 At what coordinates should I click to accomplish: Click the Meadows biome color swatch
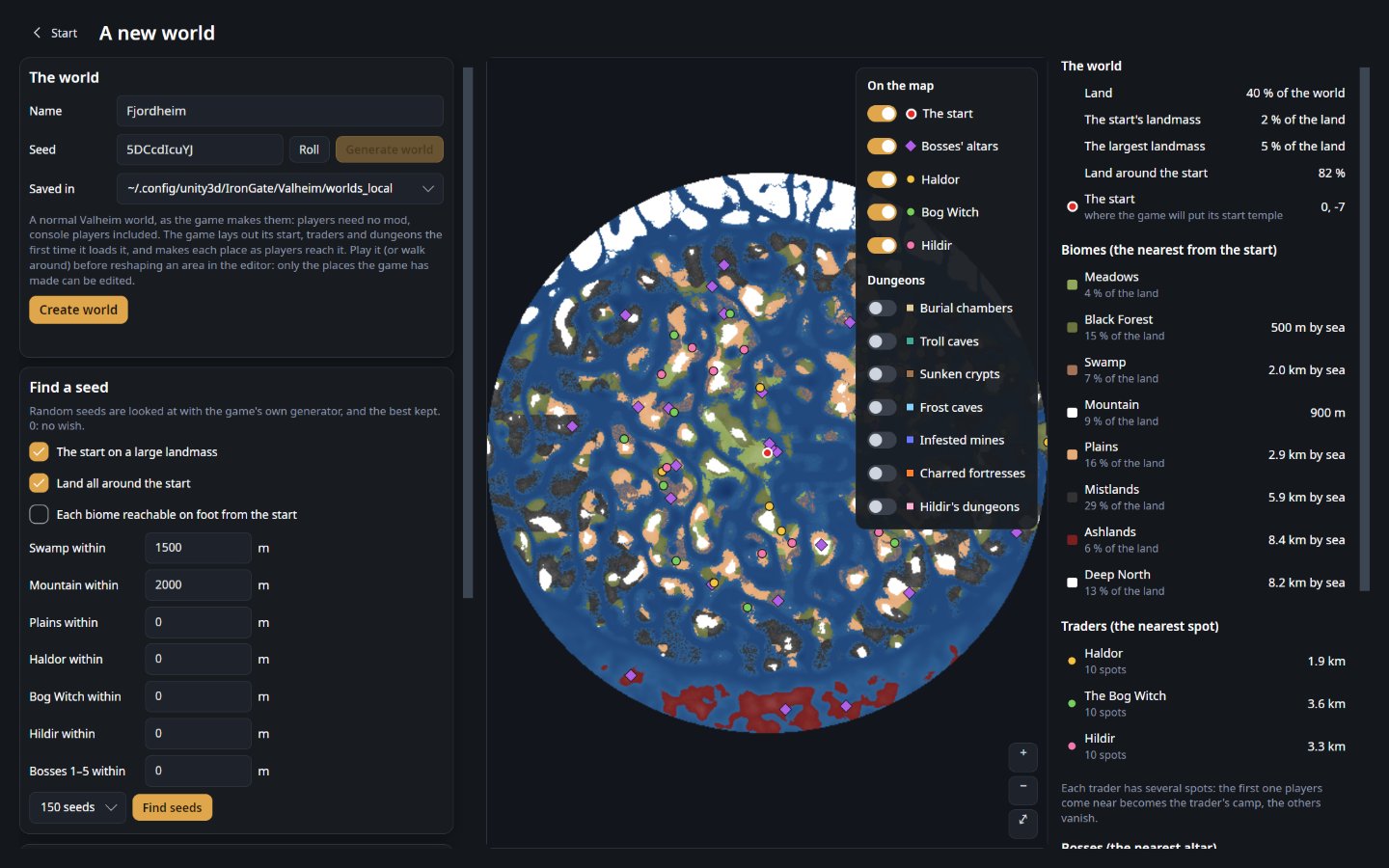tap(1072, 285)
